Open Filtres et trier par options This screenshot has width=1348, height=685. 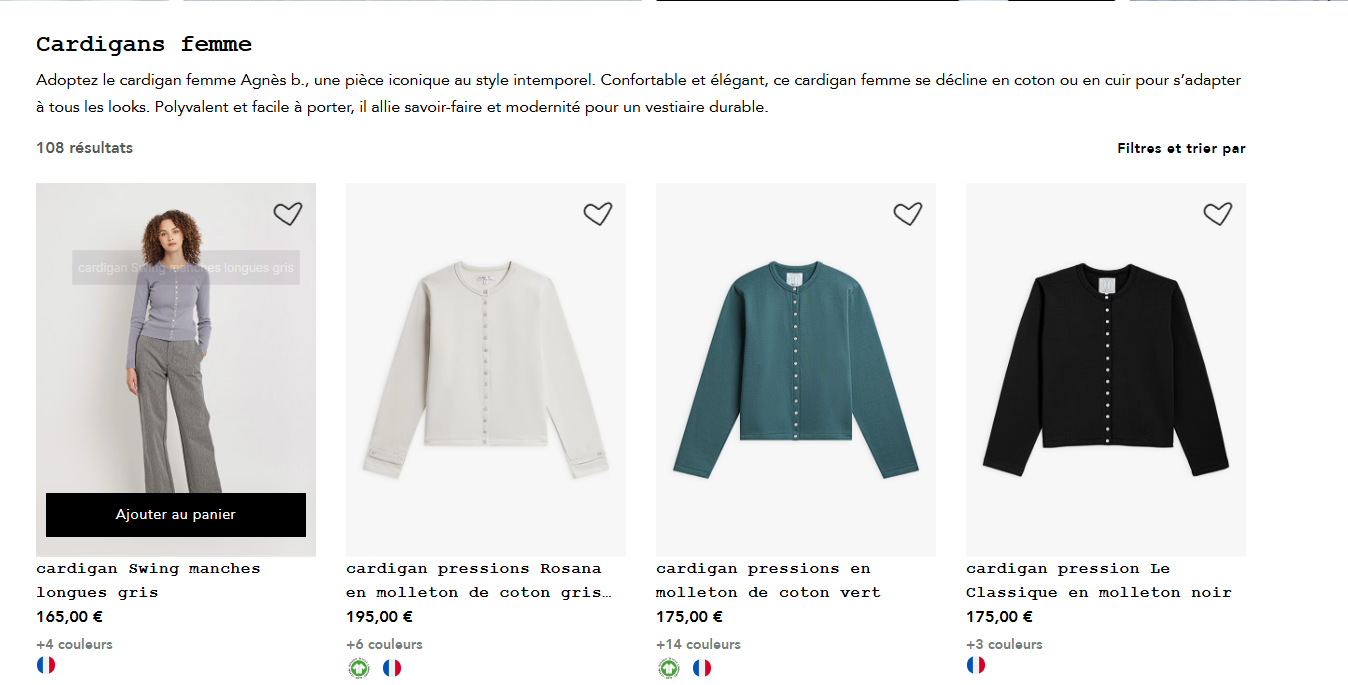coord(1181,148)
